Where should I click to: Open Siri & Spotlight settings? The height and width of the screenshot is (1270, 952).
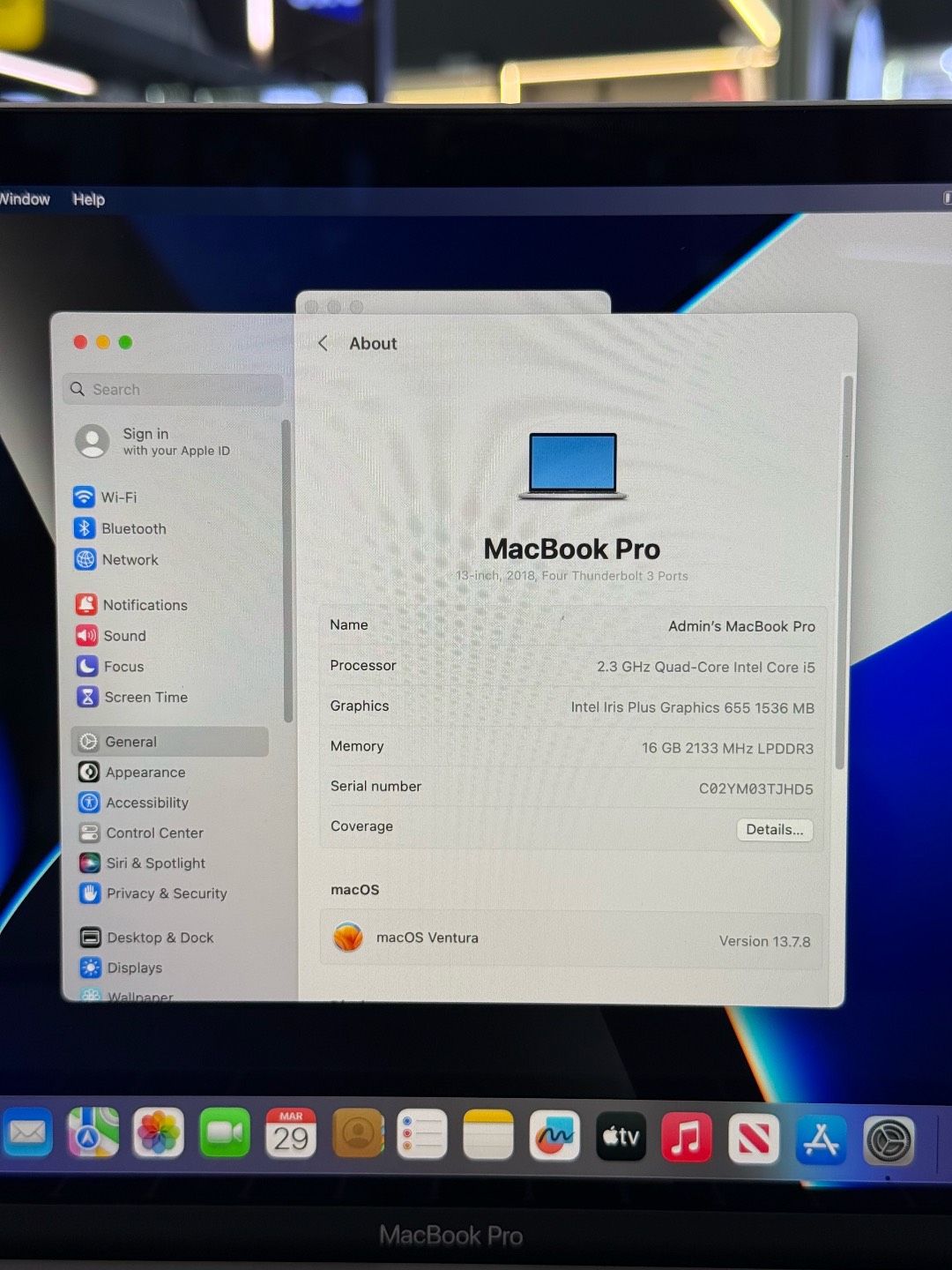[x=143, y=863]
